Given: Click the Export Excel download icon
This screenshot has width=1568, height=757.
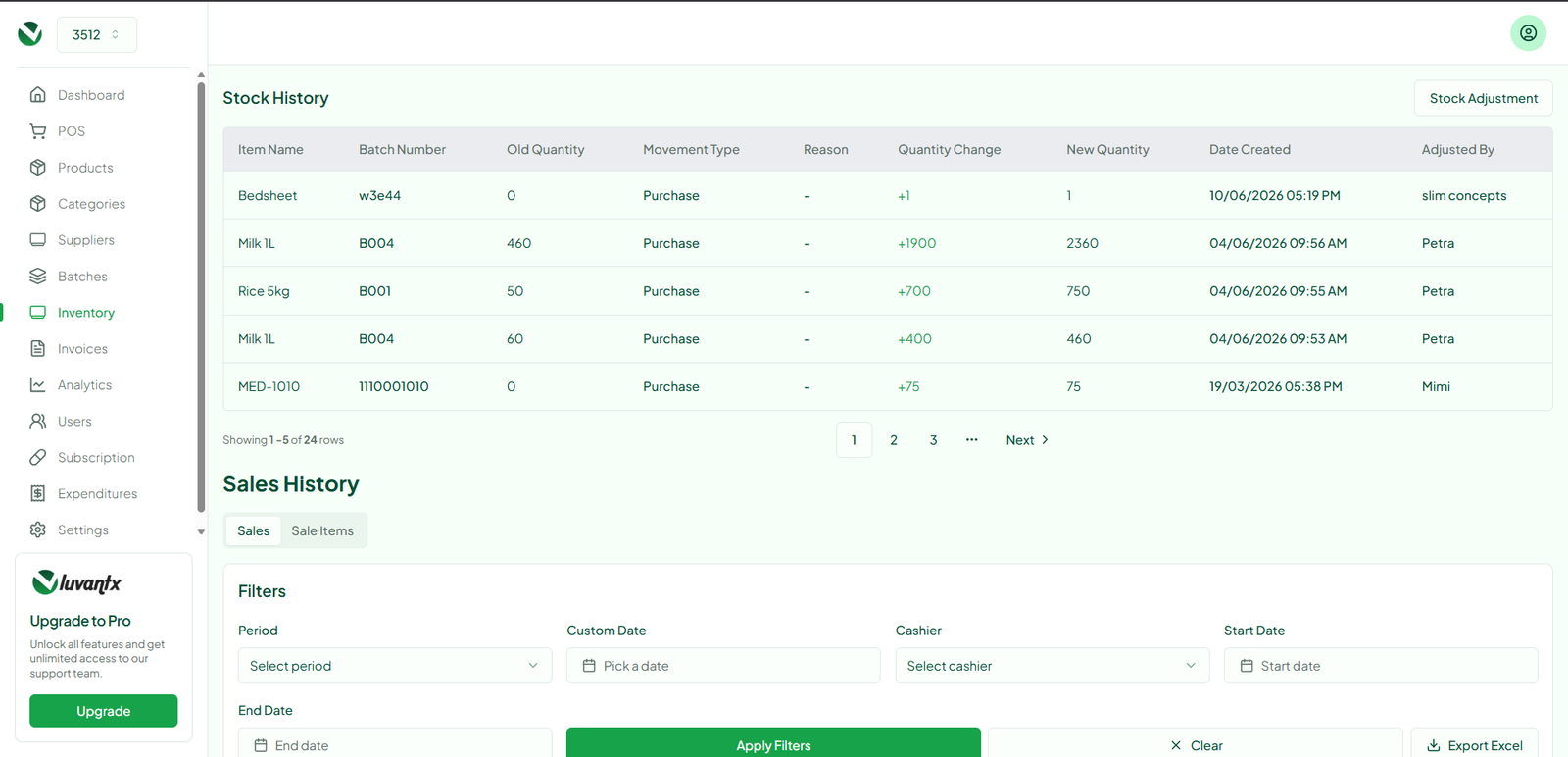Looking at the screenshot, I should point(1434,746).
